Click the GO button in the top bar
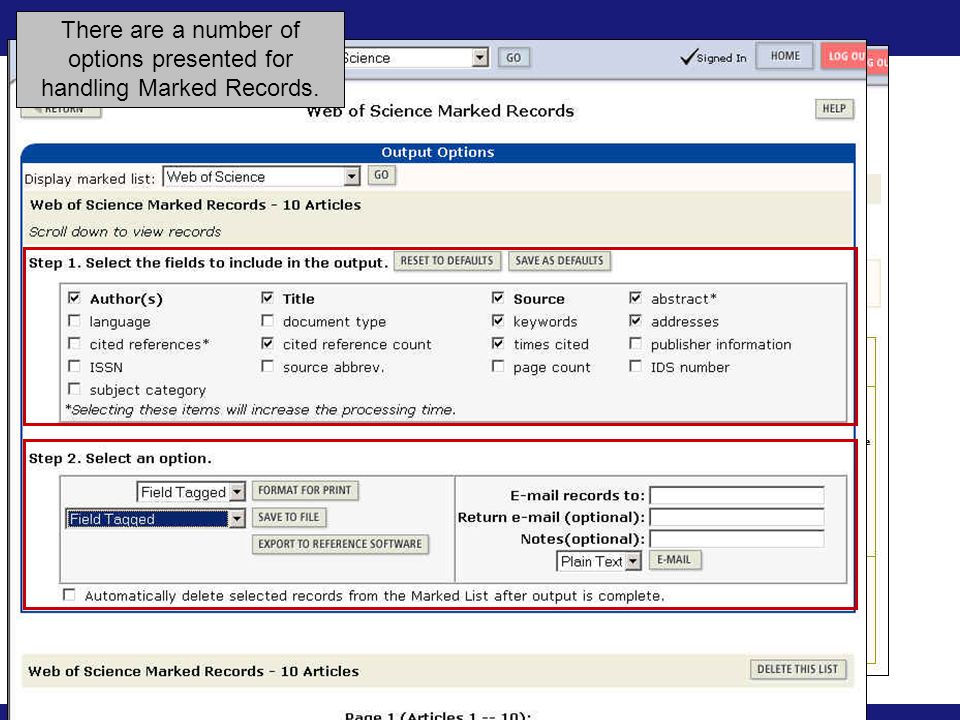960x720 pixels. tap(514, 58)
